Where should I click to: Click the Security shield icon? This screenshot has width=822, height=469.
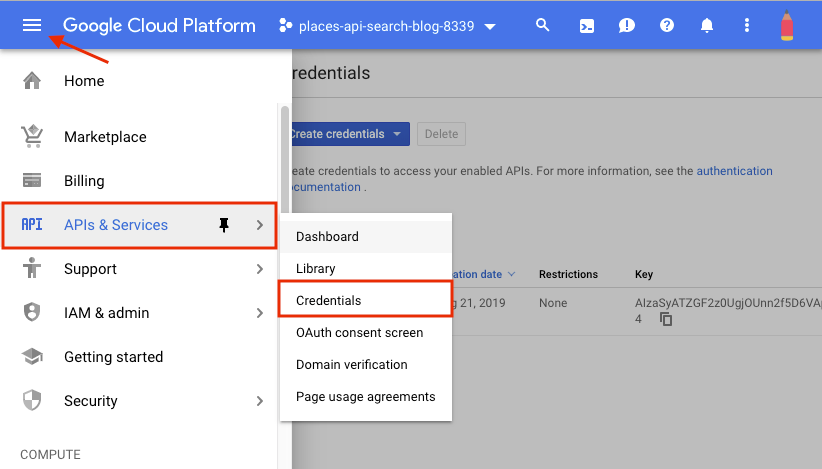pyautogui.click(x=32, y=400)
